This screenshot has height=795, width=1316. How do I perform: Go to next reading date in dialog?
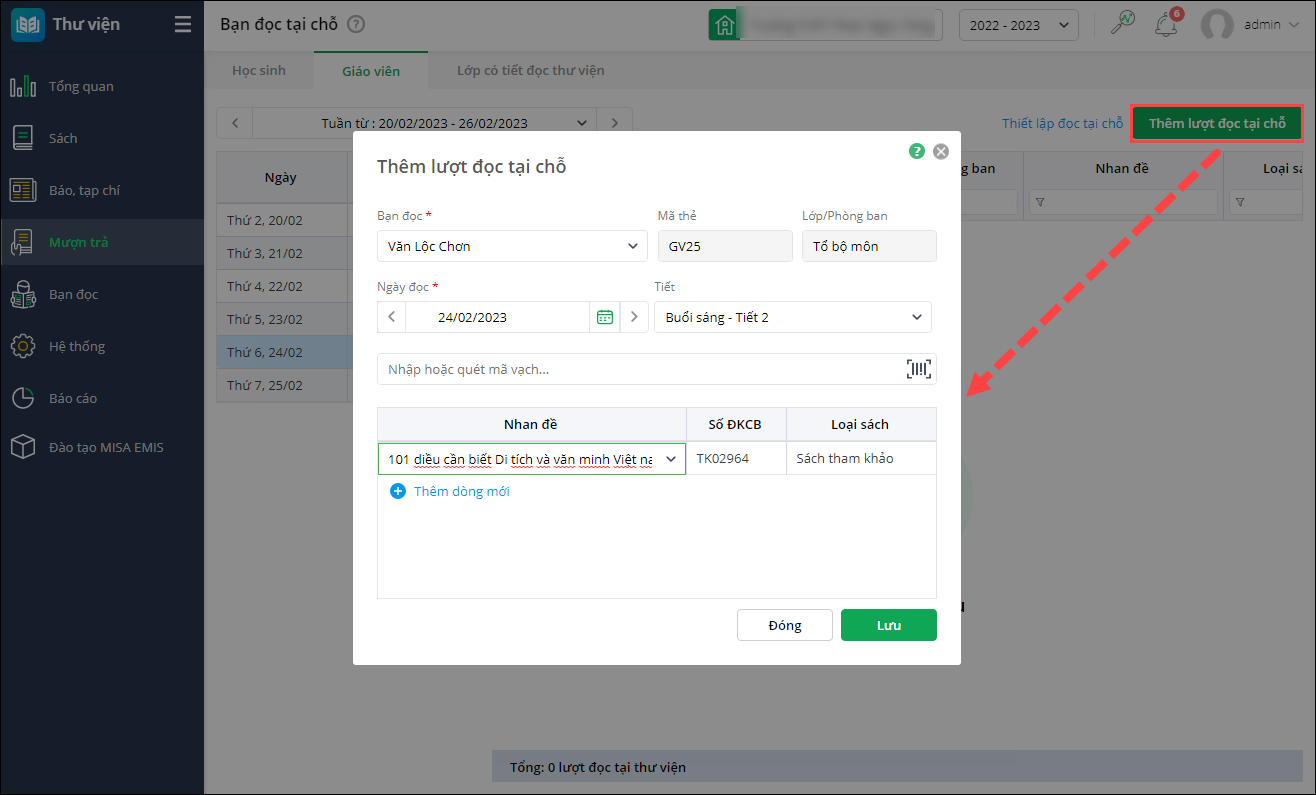[634, 317]
